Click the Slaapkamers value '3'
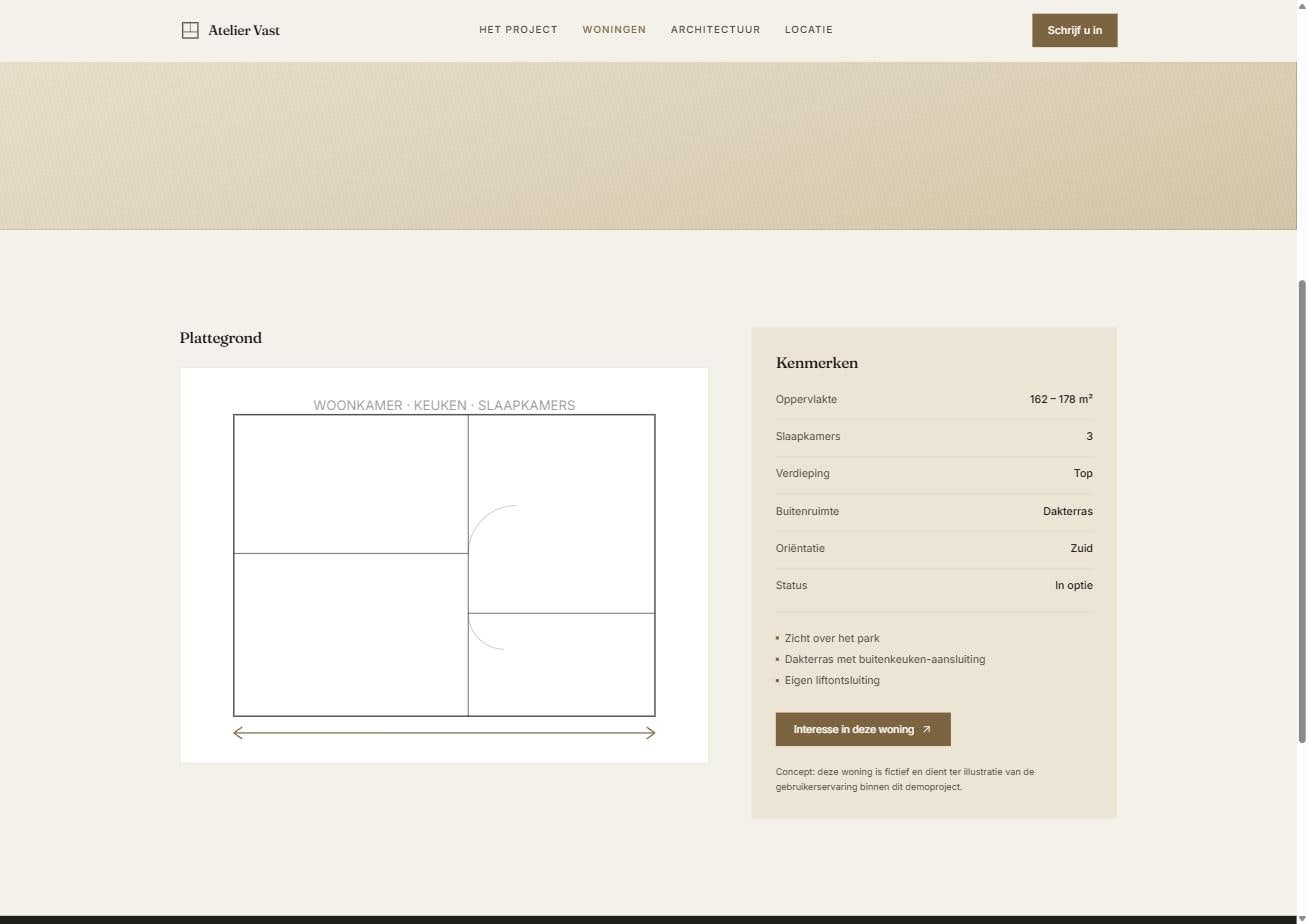Image resolution: width=1308 pixels, height=924 pixels. click(1089, 436)
